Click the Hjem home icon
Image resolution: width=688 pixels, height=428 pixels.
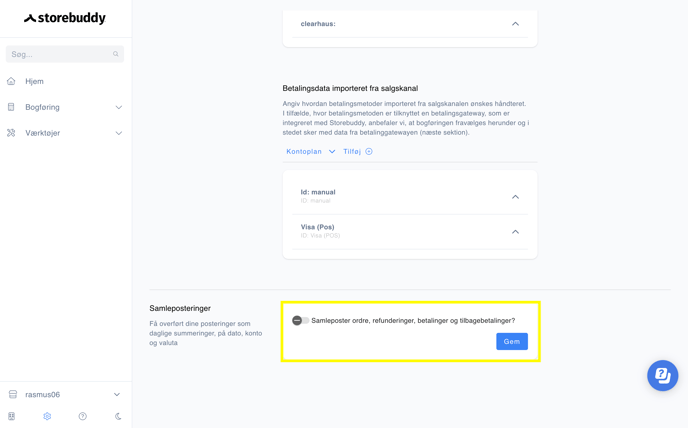pyautogui.click(x=11, y=81)
